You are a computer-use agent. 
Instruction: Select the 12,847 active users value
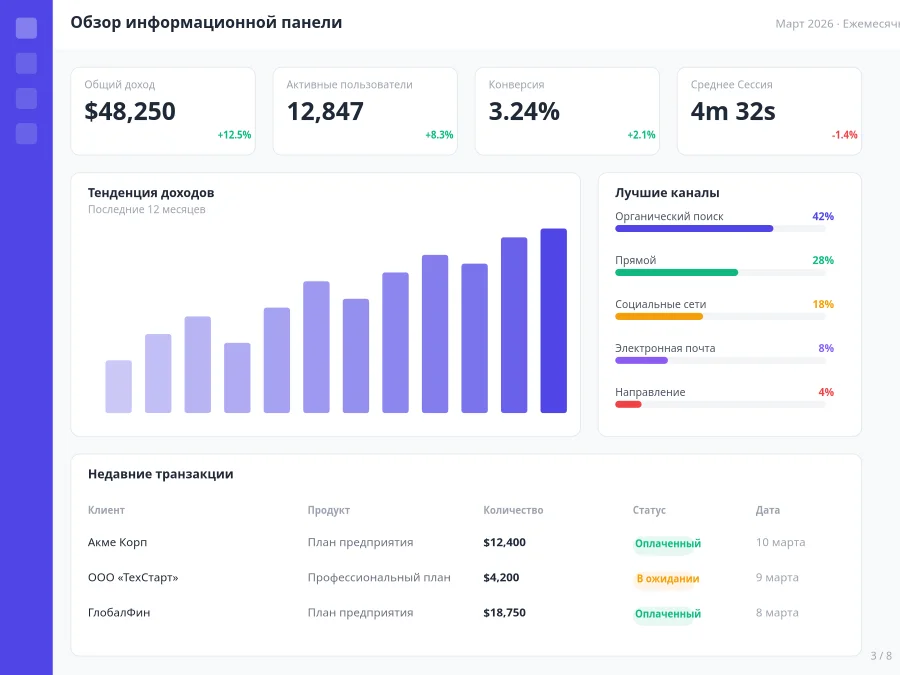point(325,111)
